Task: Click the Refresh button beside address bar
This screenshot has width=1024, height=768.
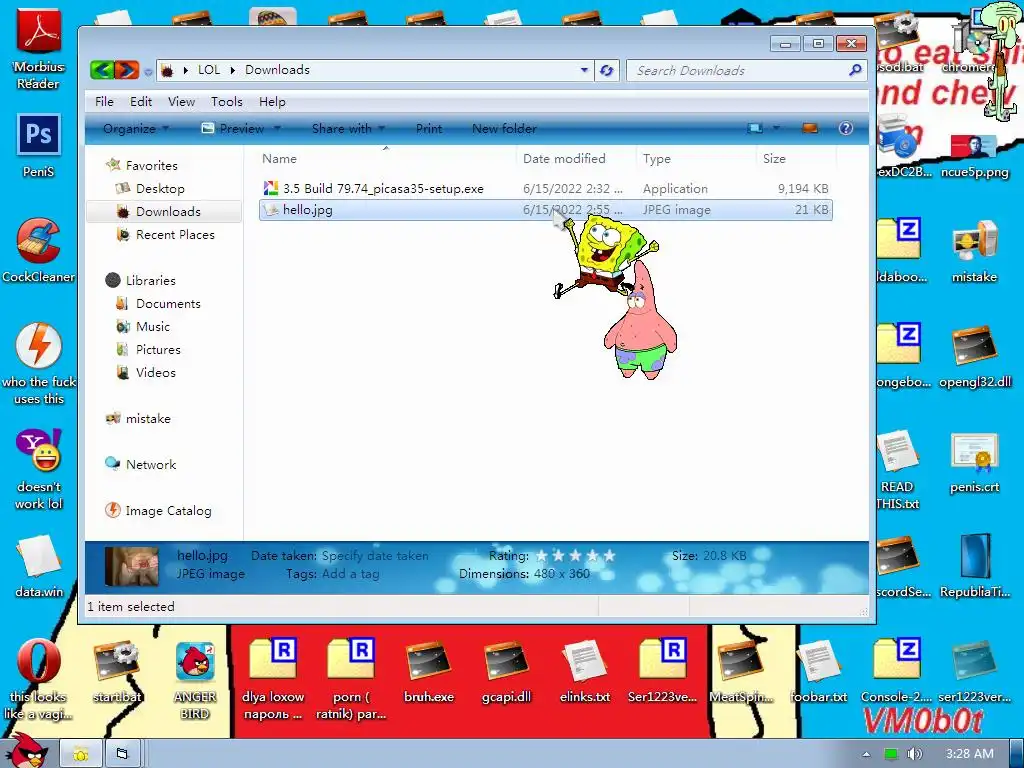Action: pyautogui.click(x=607, y=71)
